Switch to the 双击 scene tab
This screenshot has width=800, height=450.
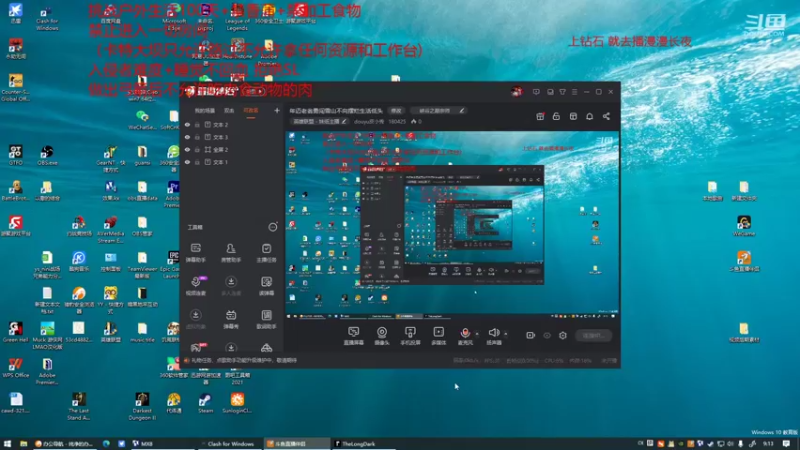point(229,111)
